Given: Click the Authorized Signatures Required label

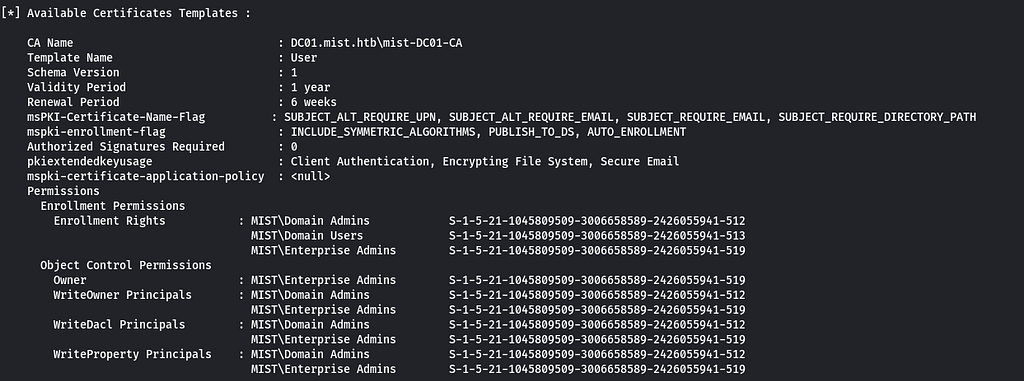Looking at the screenshot, I should pyautogui.click(x=126, y=146).
